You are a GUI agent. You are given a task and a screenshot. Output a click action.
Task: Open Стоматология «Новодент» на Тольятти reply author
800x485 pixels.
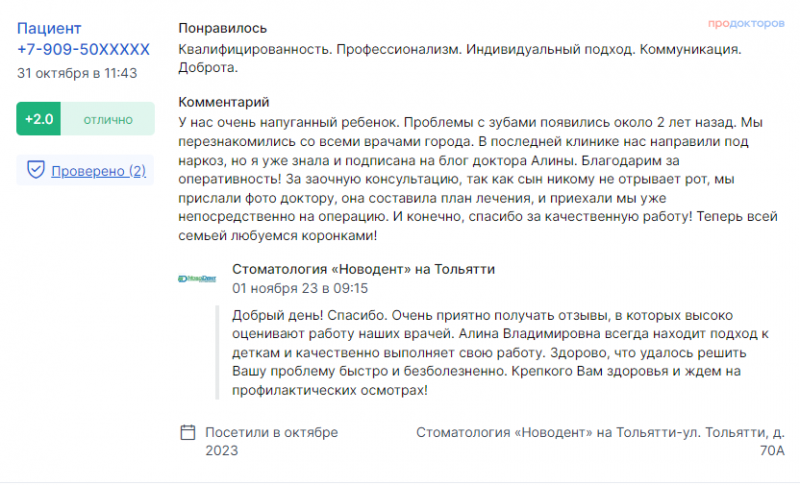tap(363, 269)
